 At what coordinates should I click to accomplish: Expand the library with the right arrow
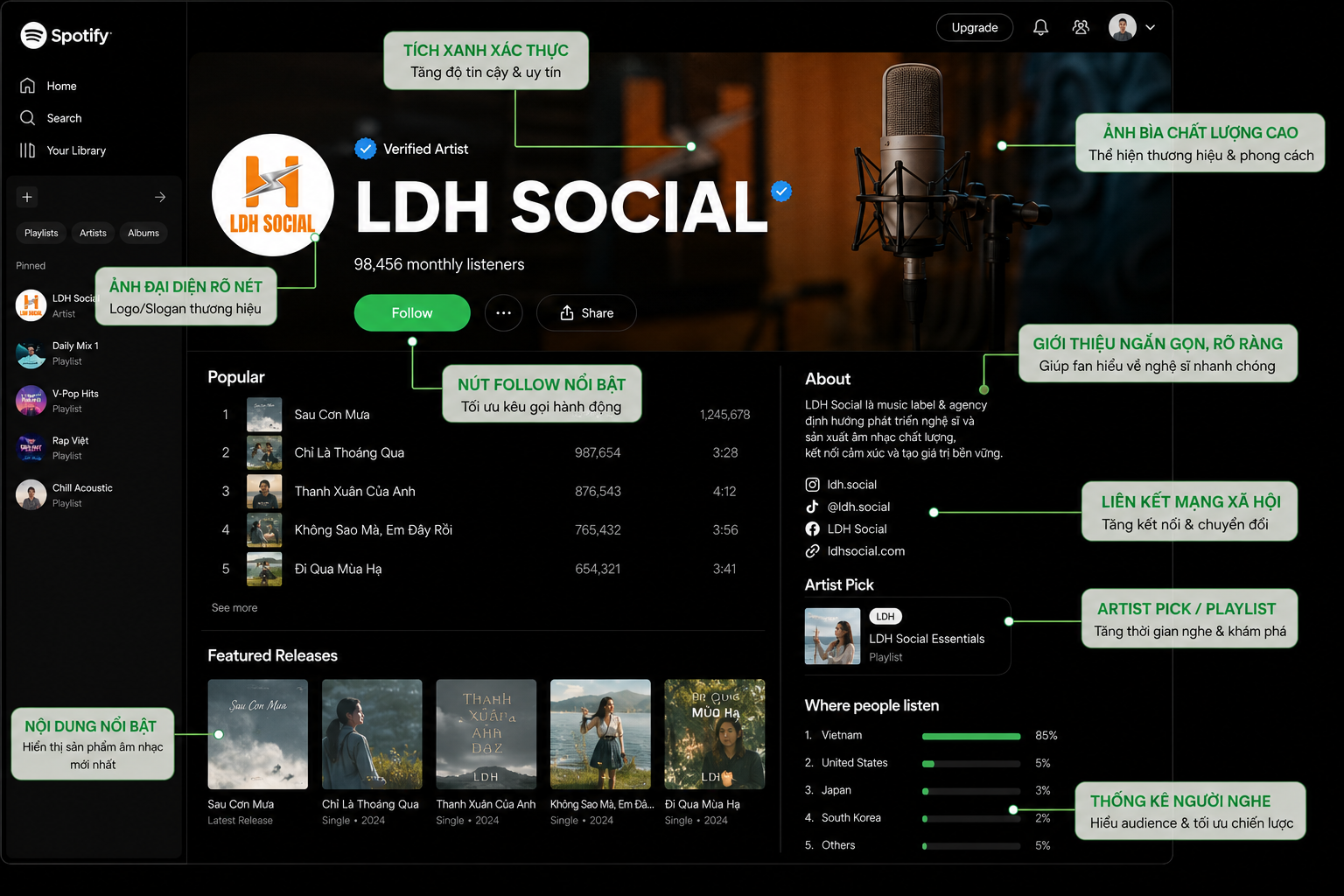[160, 197]
